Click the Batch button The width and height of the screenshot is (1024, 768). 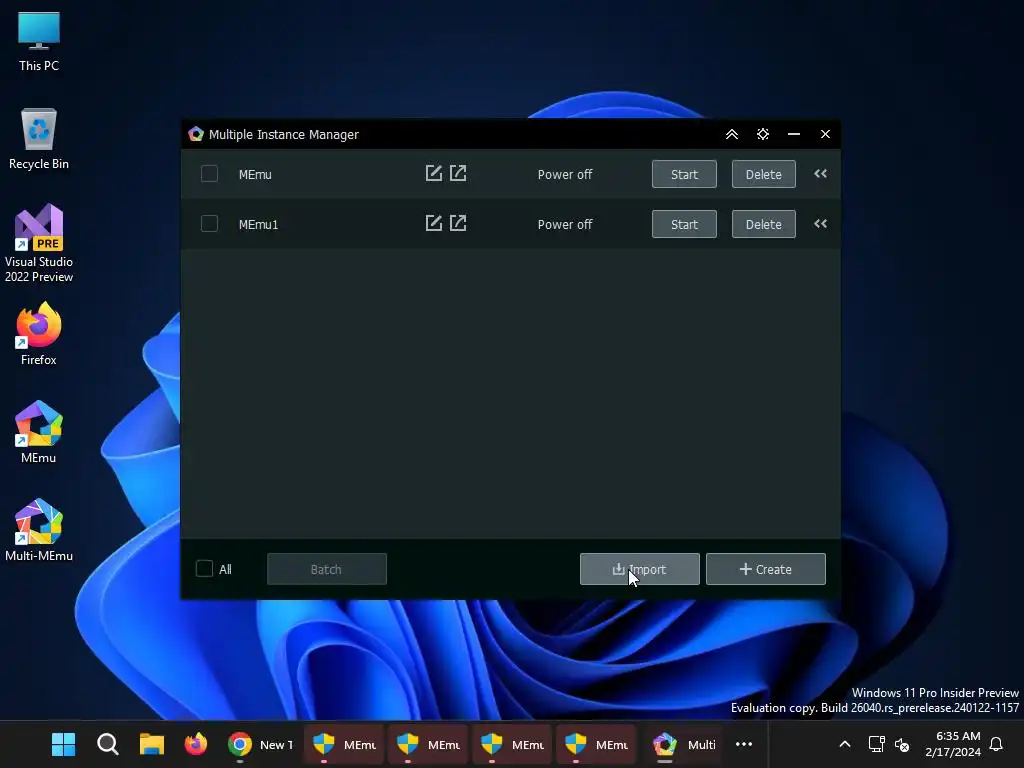coord(327,569)
